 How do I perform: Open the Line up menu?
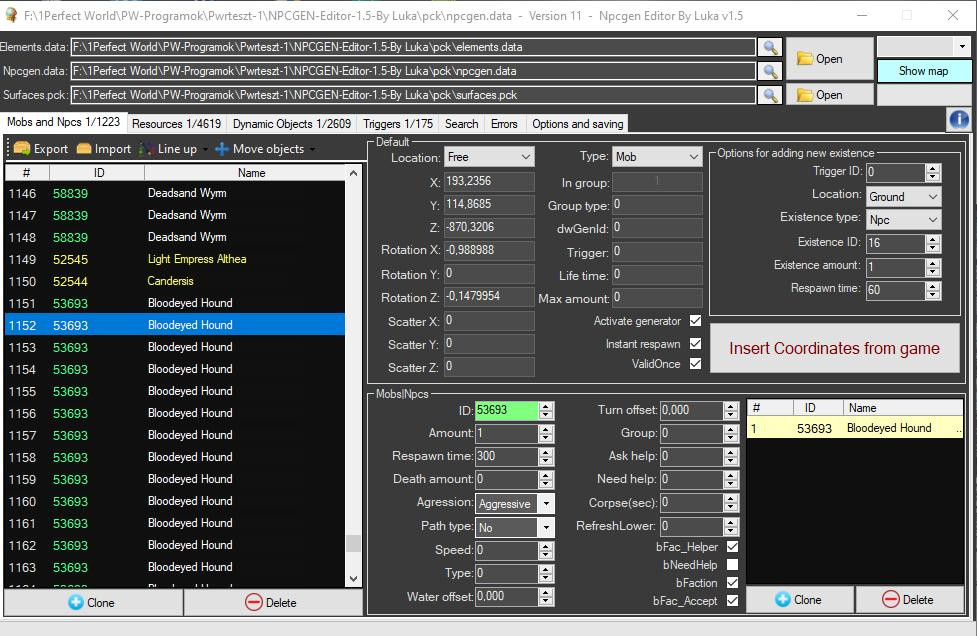tap(173, 149)
